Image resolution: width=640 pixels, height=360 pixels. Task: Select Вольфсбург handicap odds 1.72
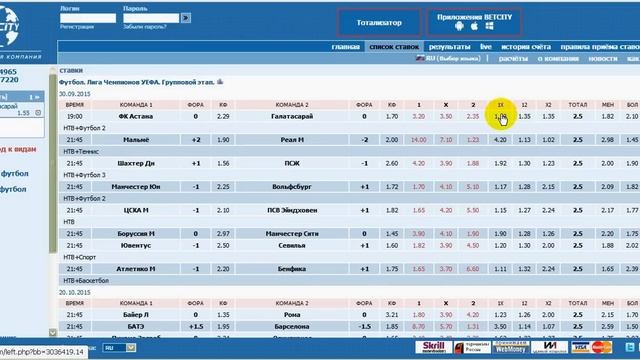(x=392, y=187)
